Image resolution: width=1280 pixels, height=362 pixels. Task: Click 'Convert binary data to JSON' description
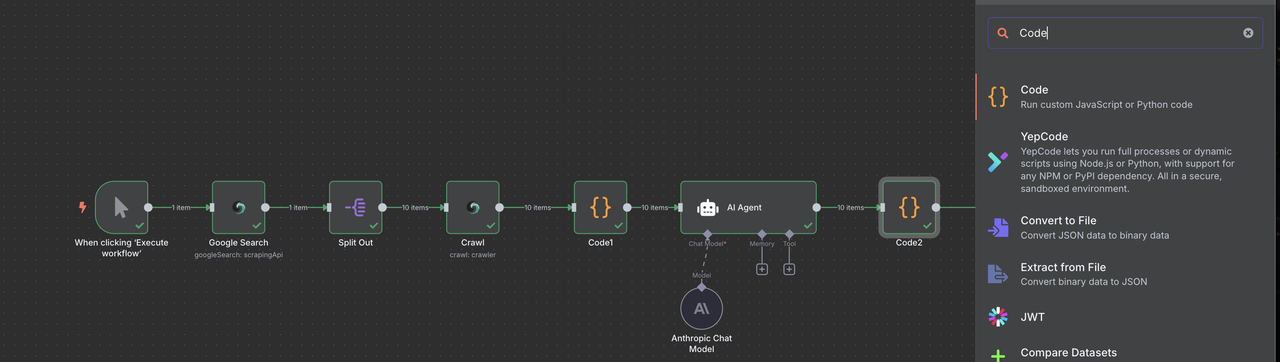1083,281
